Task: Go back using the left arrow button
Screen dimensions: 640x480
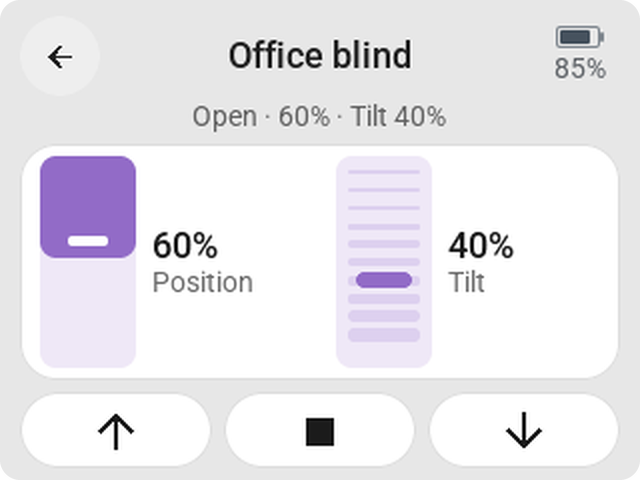Action: coord(60,56)
